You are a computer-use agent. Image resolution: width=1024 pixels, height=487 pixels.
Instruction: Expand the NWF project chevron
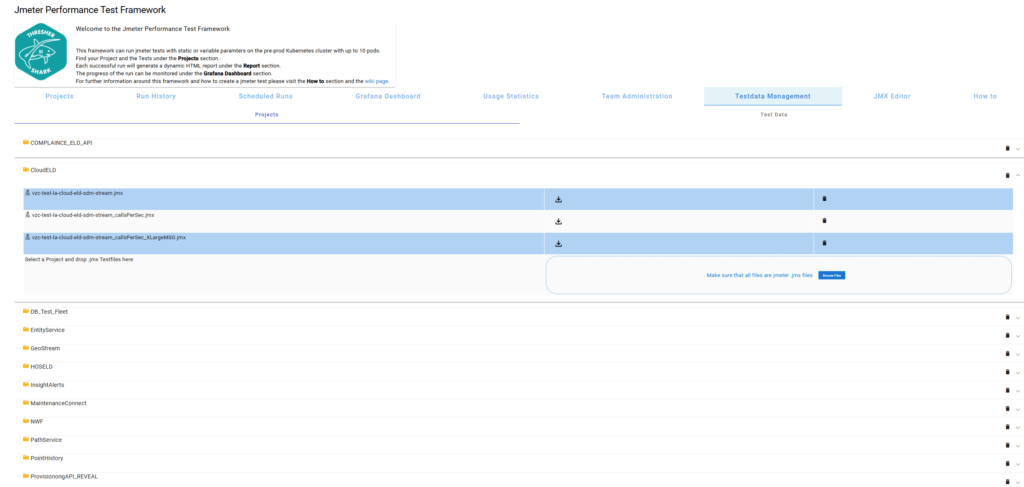pos(1017,428)
